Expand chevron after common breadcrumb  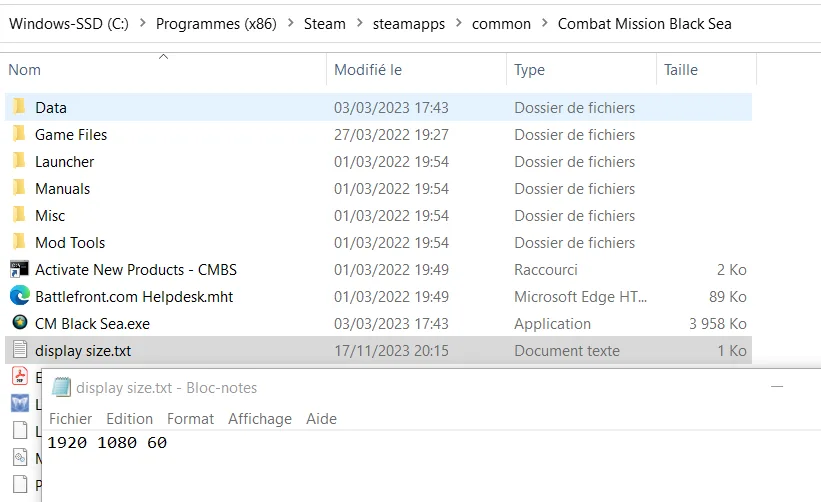click(545, 24)
